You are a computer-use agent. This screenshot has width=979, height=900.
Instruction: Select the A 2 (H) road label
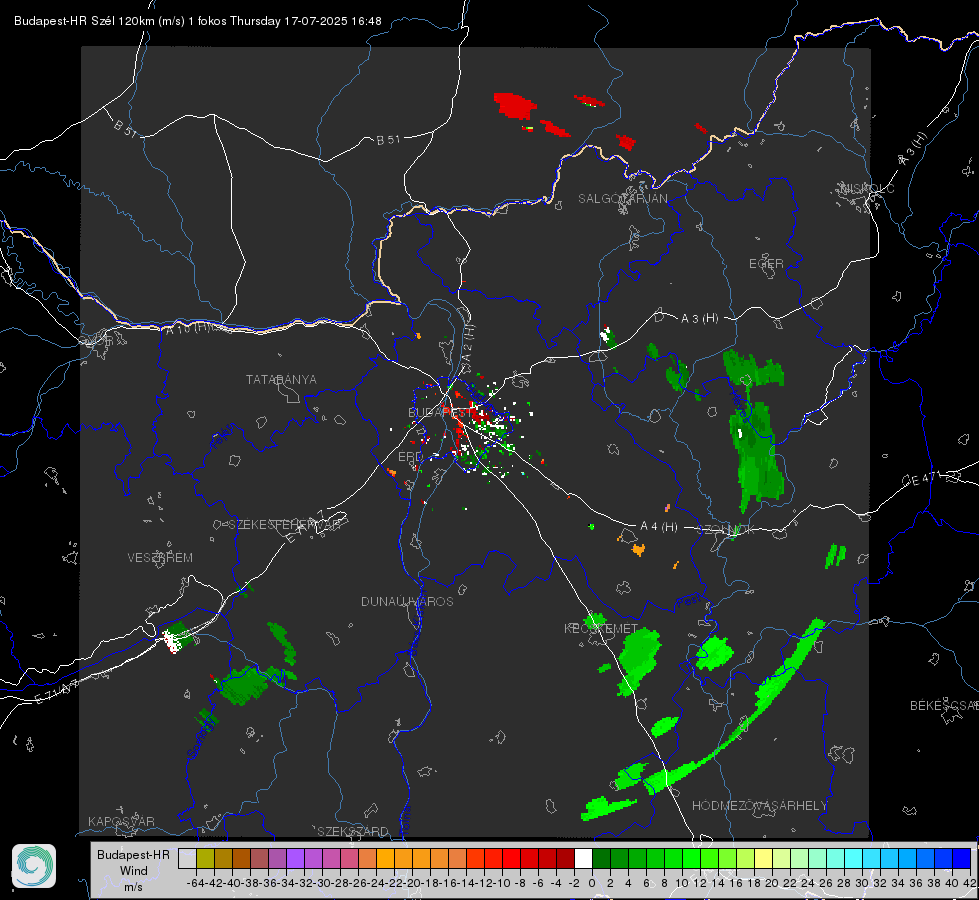[x=469, y=342]
